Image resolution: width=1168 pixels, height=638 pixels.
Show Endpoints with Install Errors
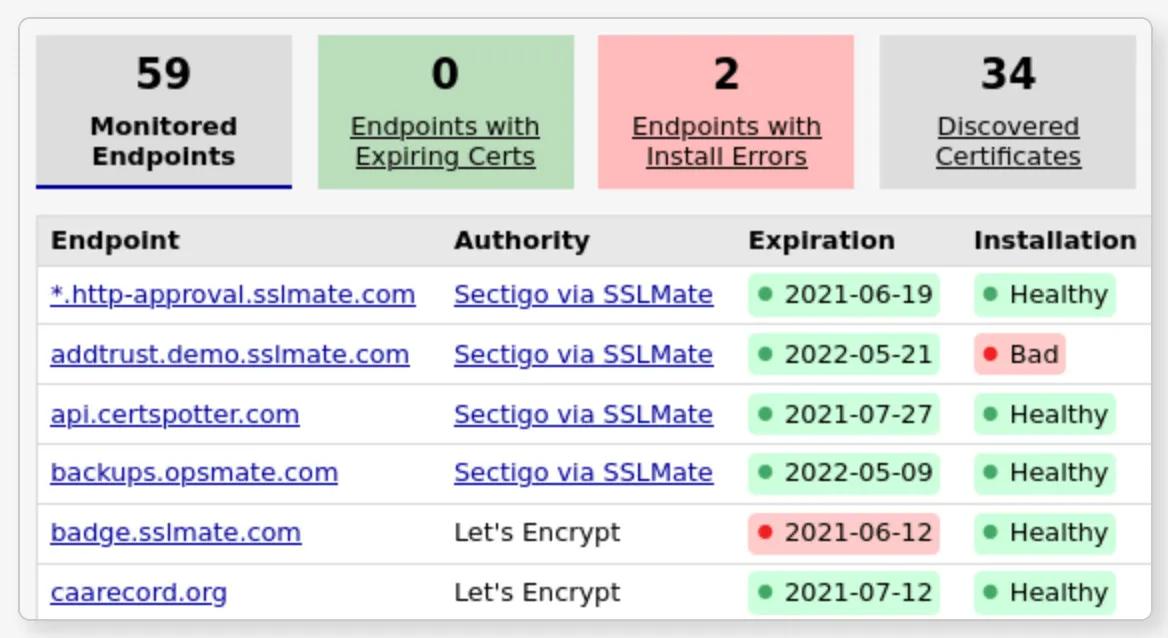pyautogui.click(x=726, y=141)
